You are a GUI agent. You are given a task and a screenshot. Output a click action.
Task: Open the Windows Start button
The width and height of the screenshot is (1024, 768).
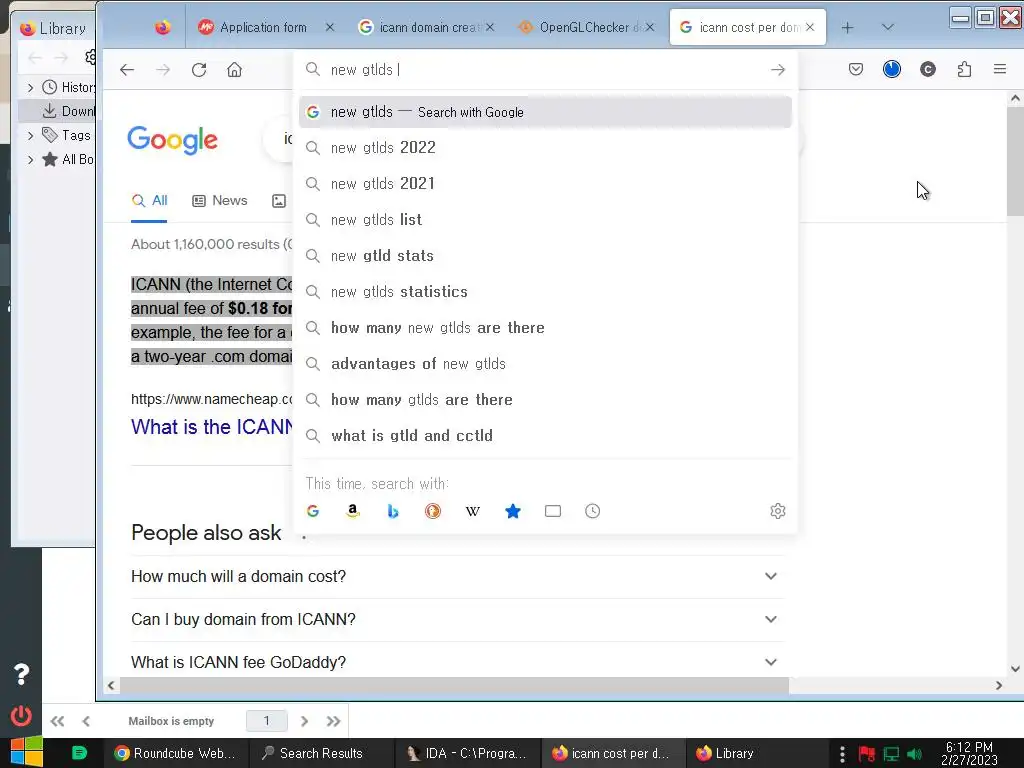point(26,752)
